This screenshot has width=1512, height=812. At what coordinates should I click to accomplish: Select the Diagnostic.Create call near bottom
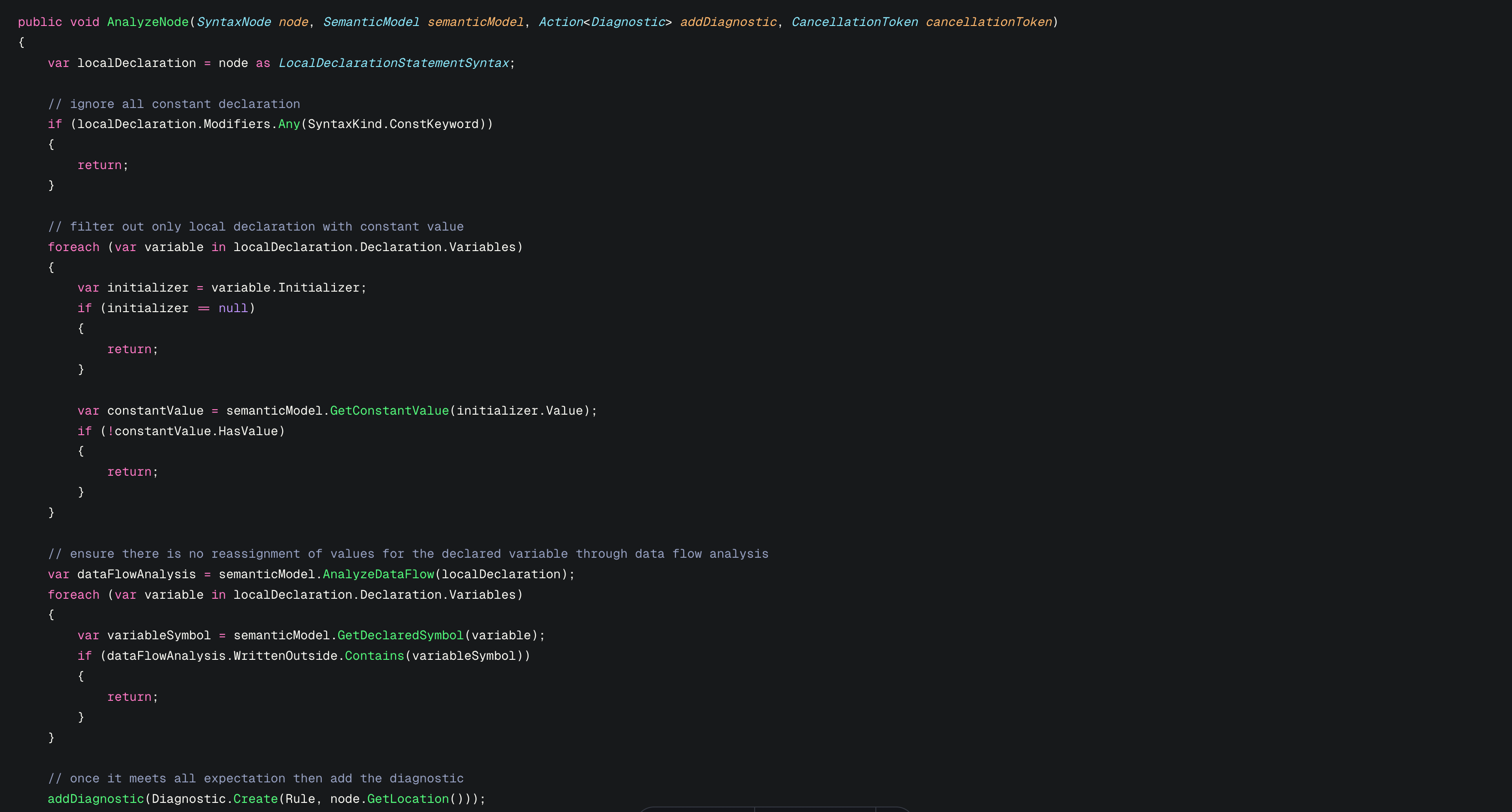[x=214, y=798]
